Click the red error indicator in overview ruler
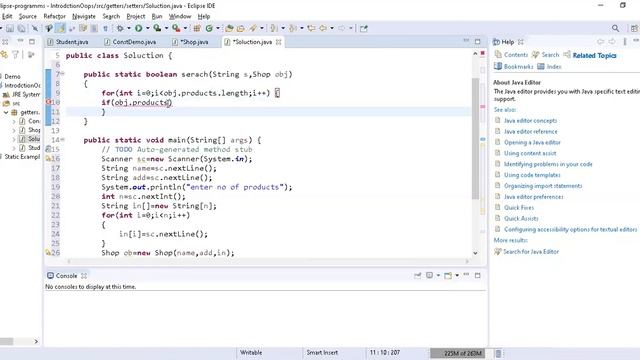This screenshot has height=360, width=640. (482, 53)
